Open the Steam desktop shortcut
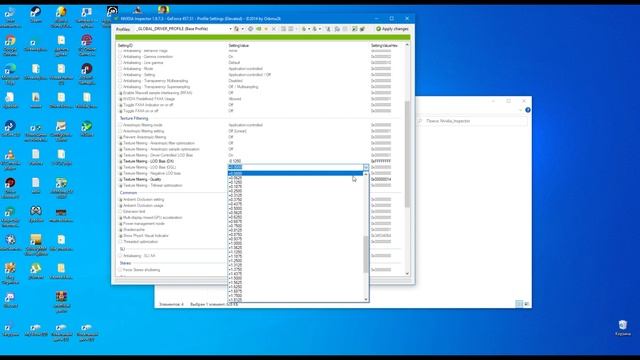Image resolution: width=640 pixels, height=360 pixels. pyautogui.click(x=36, y=14)
